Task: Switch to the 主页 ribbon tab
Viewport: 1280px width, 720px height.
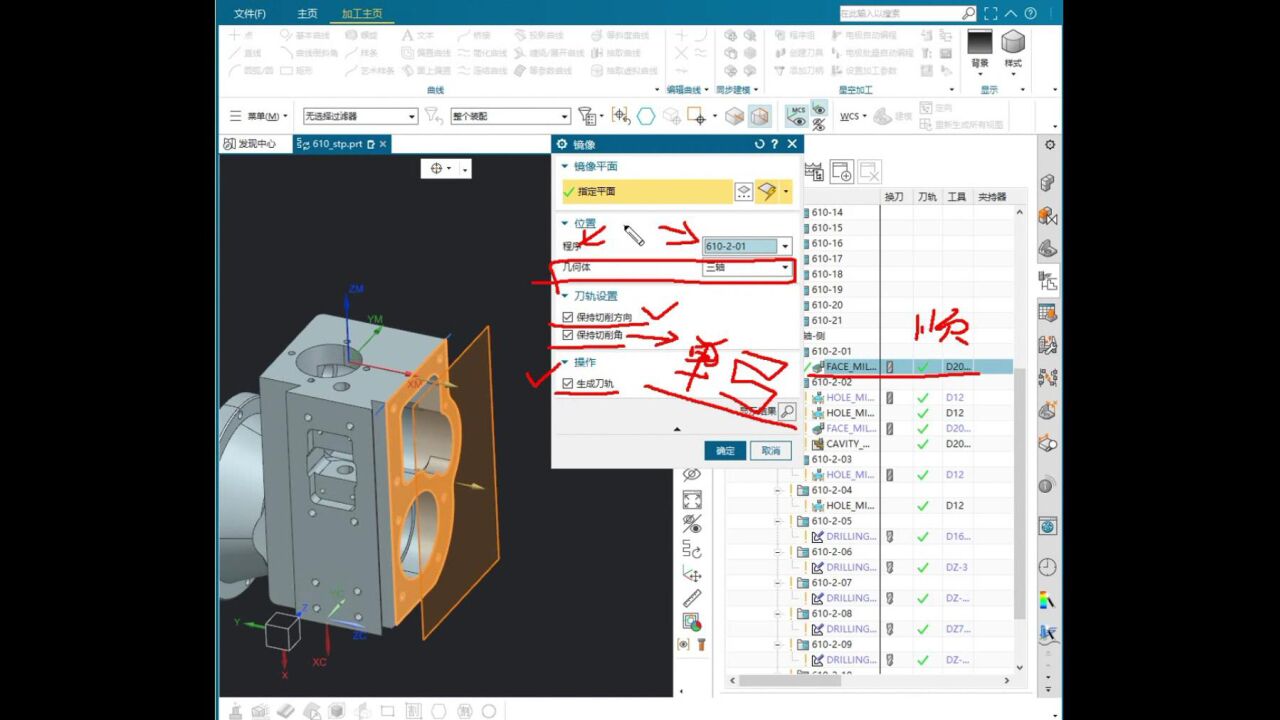Action: point(307,14)
